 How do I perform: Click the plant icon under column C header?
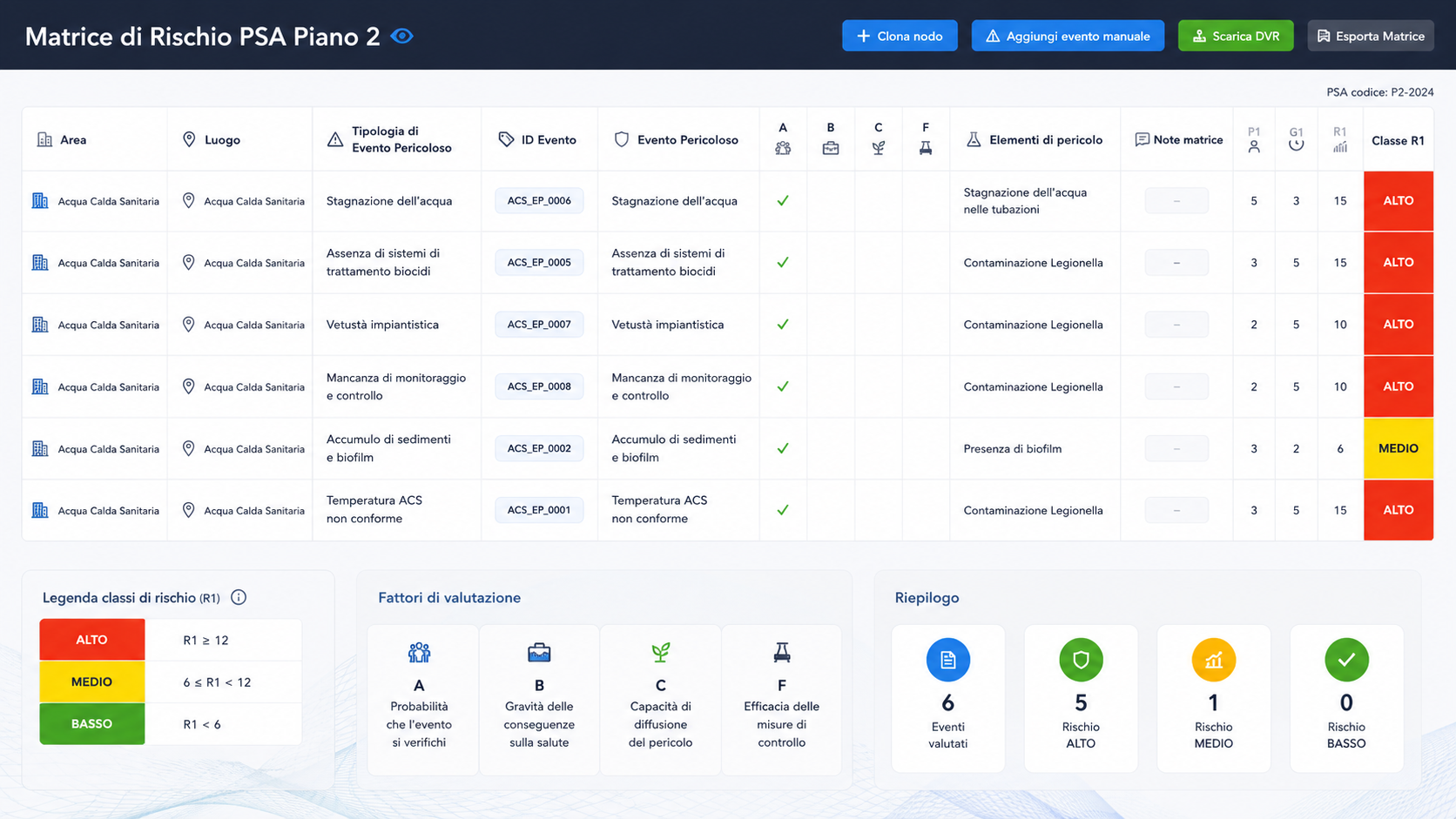(x=878, y=148)
